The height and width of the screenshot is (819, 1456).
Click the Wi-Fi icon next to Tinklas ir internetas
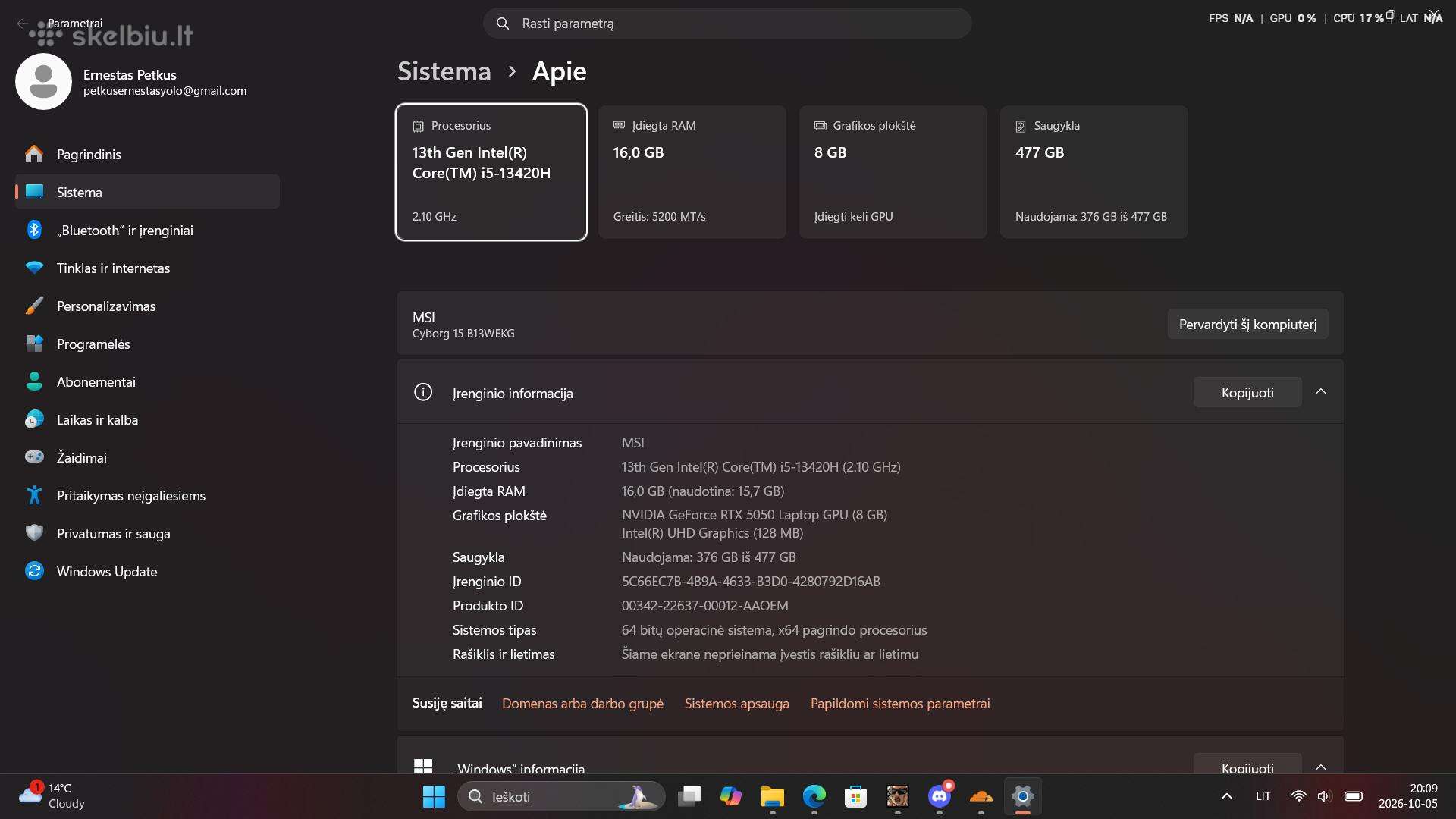[34, 268]
